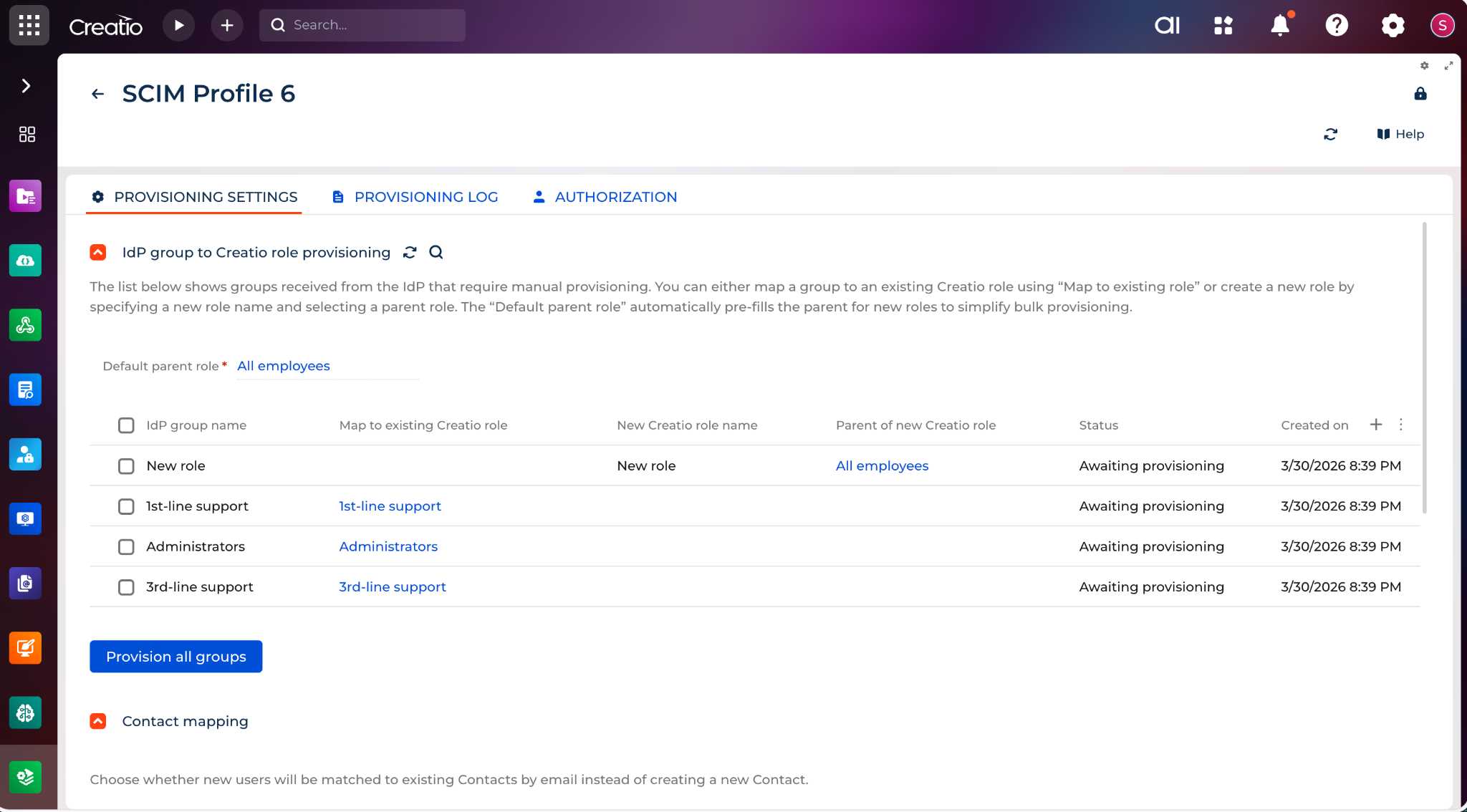Collapse the Contact mapping section
1467x812 pixels.
[x=98, y=721]
